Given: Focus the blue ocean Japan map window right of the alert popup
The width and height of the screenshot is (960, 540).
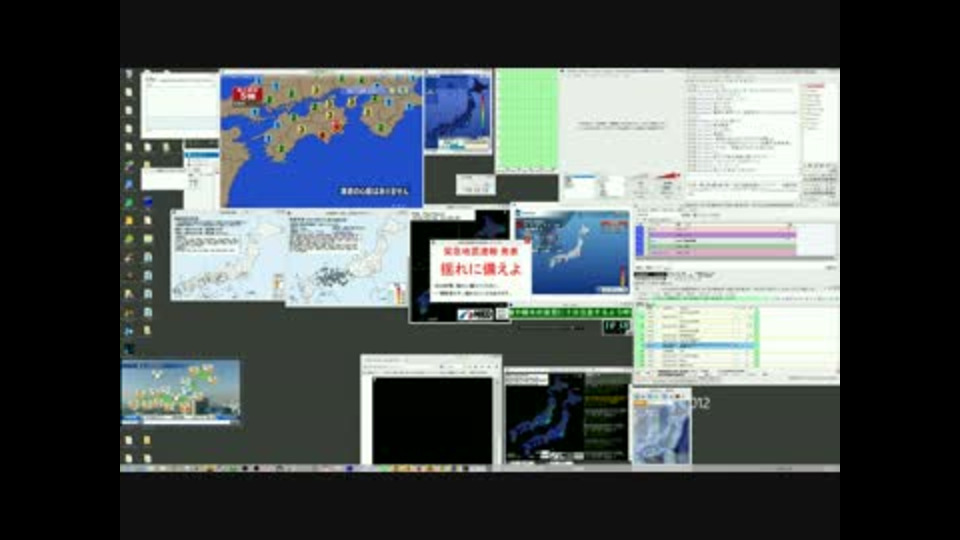Looking at the screenshot, I should coord(573,253).
